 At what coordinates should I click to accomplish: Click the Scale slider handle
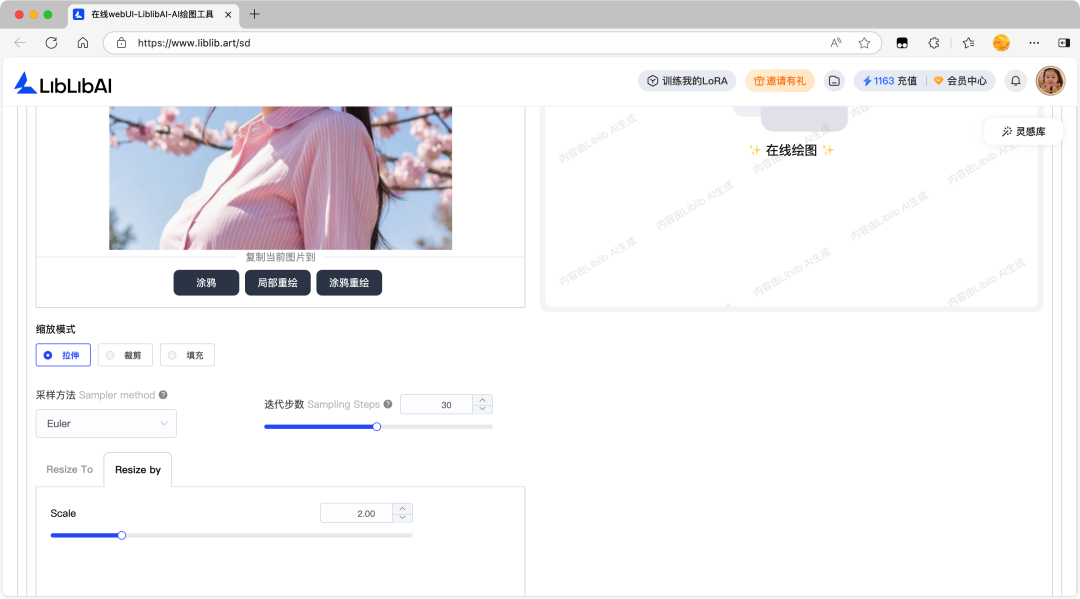(122, 536)
